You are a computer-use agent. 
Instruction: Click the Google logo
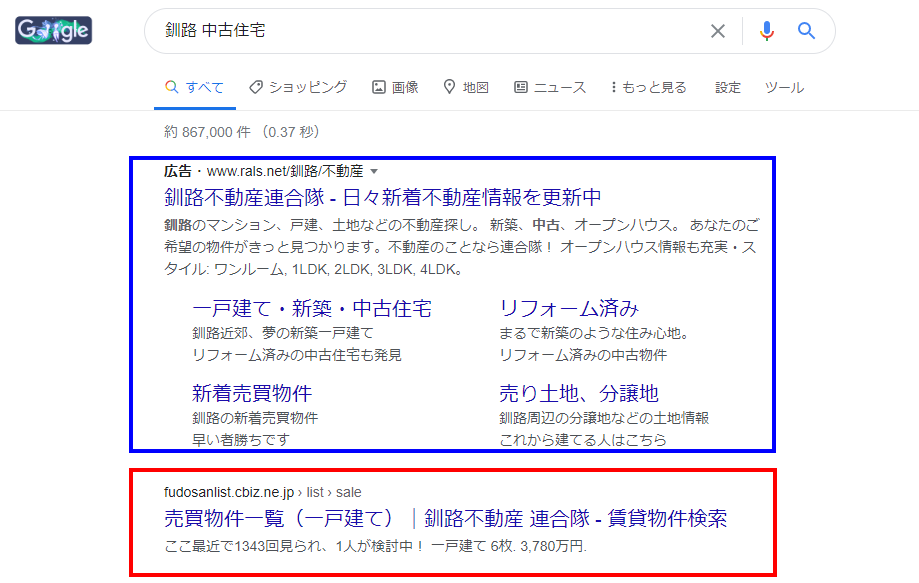(x=54, y=31)
